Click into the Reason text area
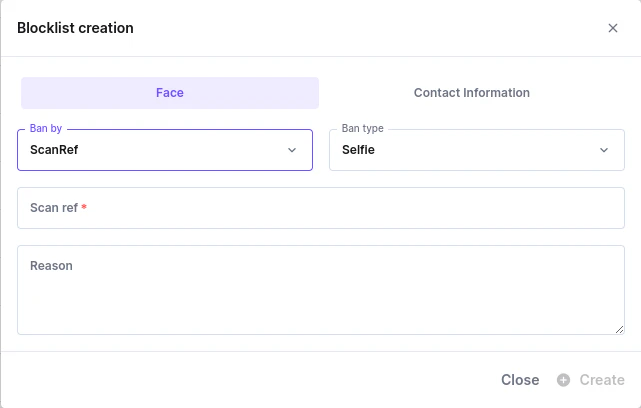 [x=320, y=295]
